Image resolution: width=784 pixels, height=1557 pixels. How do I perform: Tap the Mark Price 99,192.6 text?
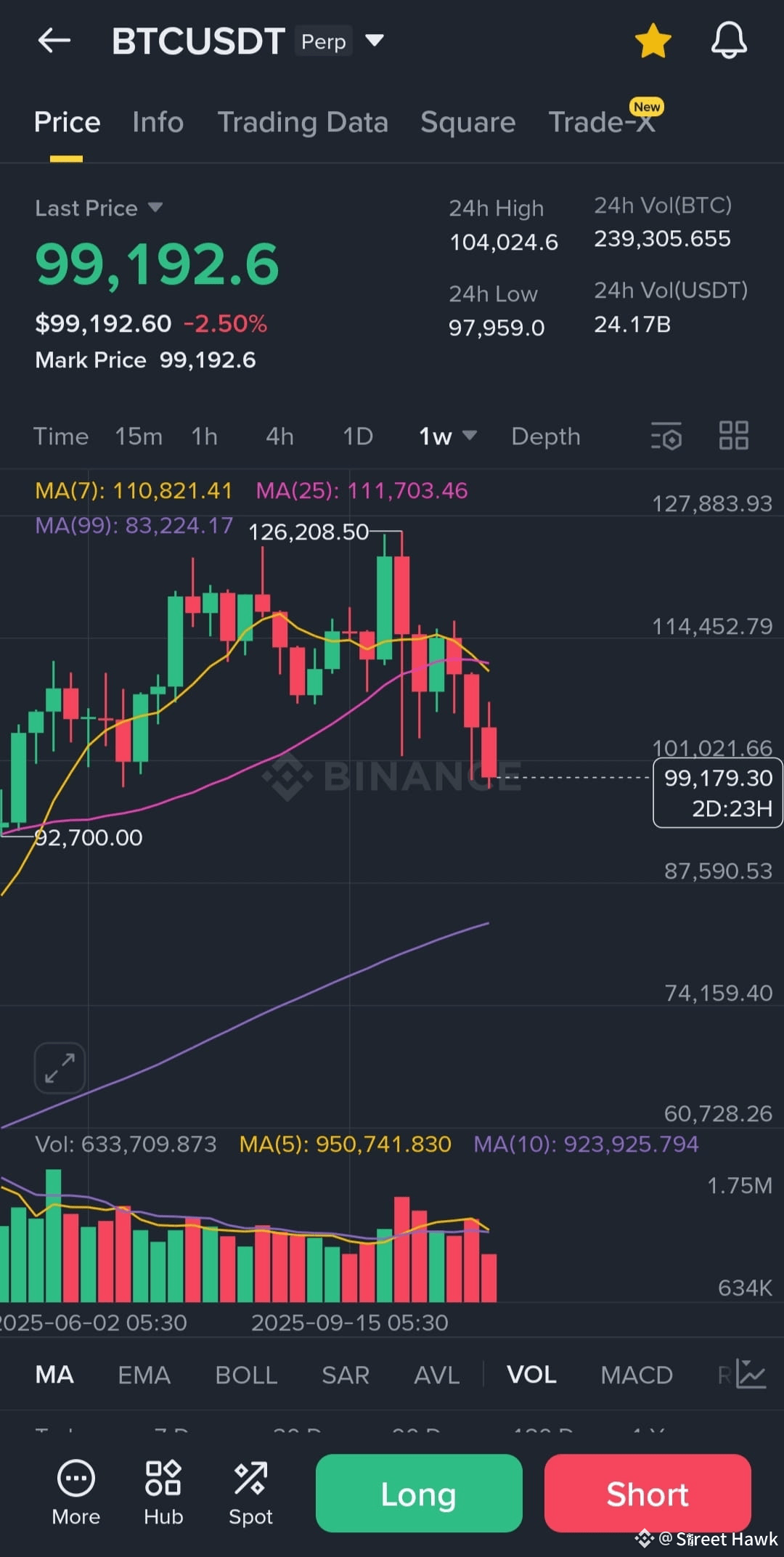[x=145, y=360]
